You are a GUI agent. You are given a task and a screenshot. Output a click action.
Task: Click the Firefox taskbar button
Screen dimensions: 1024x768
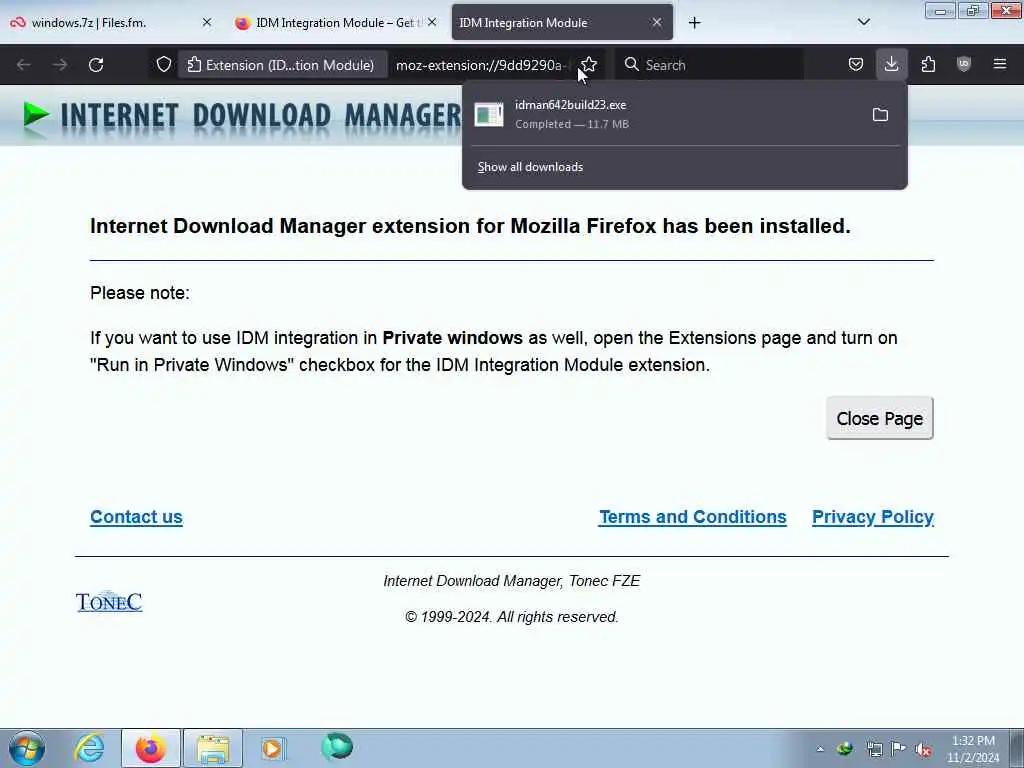pos(150,748)
